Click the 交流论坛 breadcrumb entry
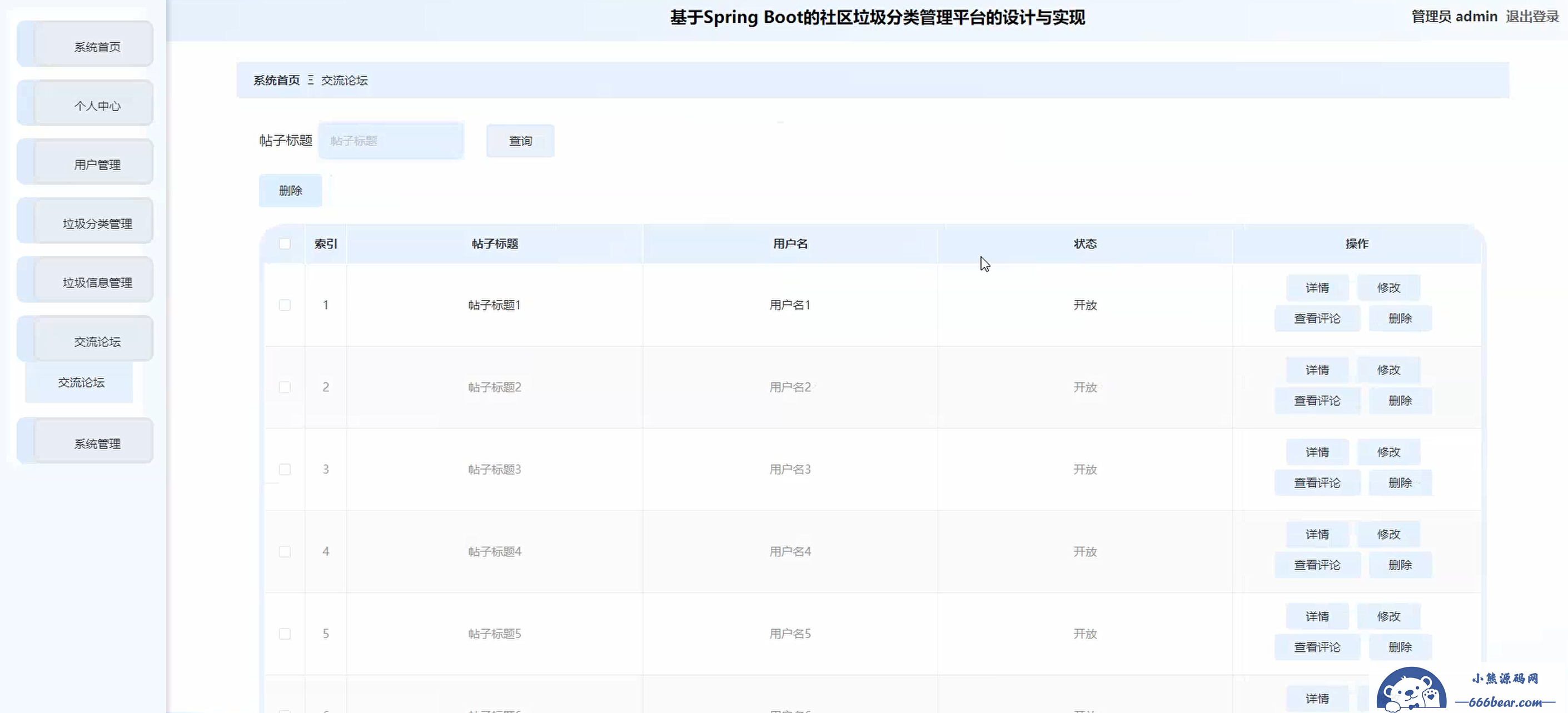The image size is (1568, 713). click(x=345, y=81)
